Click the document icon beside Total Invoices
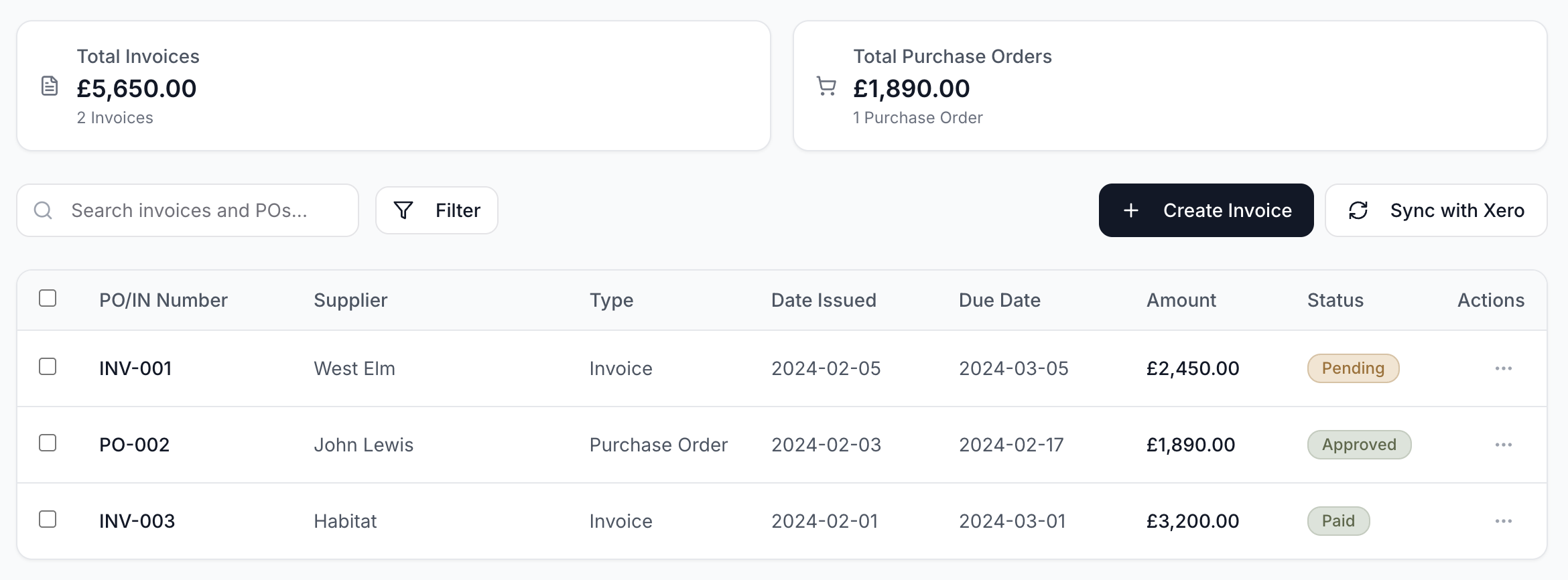The image size is (1568, 580). (49, 86)
